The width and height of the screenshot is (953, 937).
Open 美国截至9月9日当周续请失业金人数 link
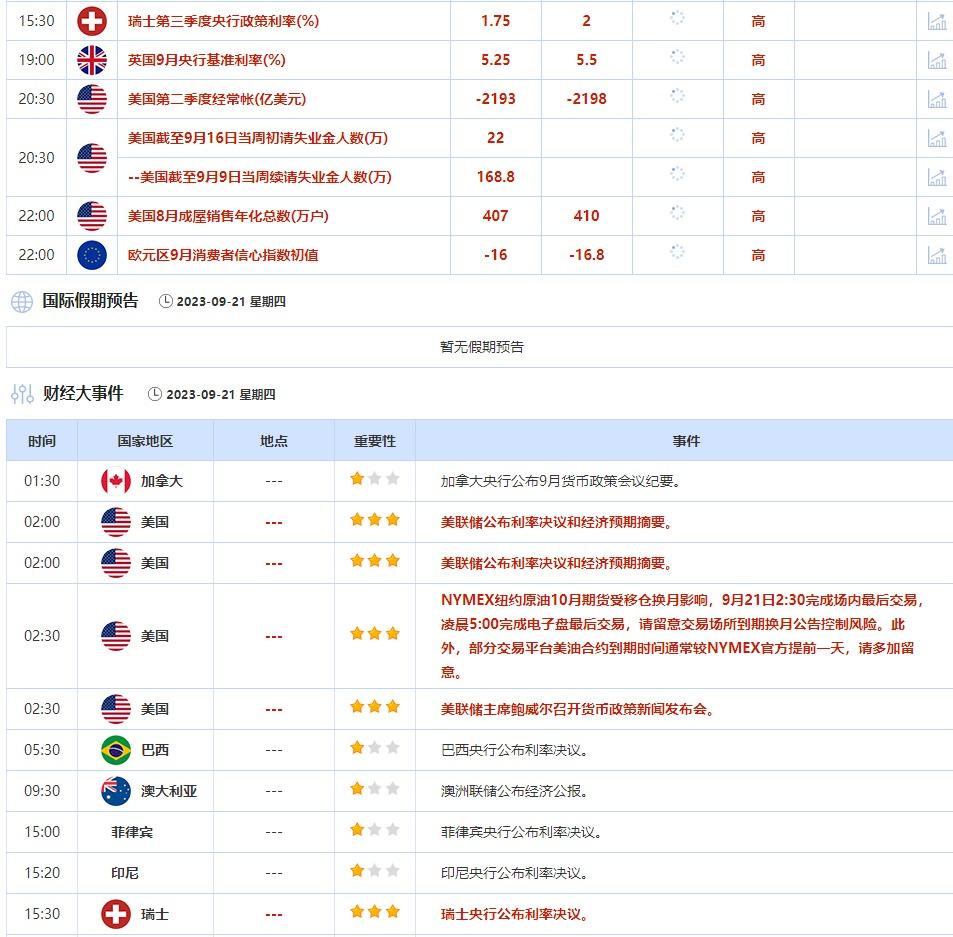pyautogui.click(x=260, y=177)
